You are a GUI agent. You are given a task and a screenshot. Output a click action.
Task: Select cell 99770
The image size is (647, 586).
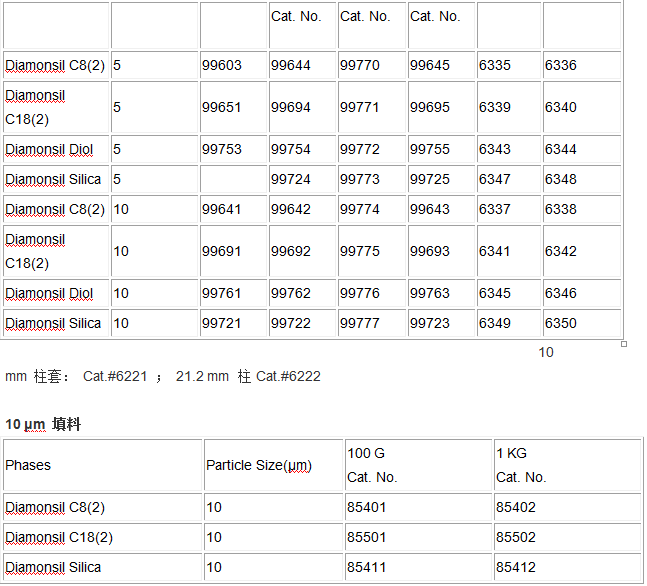(x=372, y=65)
